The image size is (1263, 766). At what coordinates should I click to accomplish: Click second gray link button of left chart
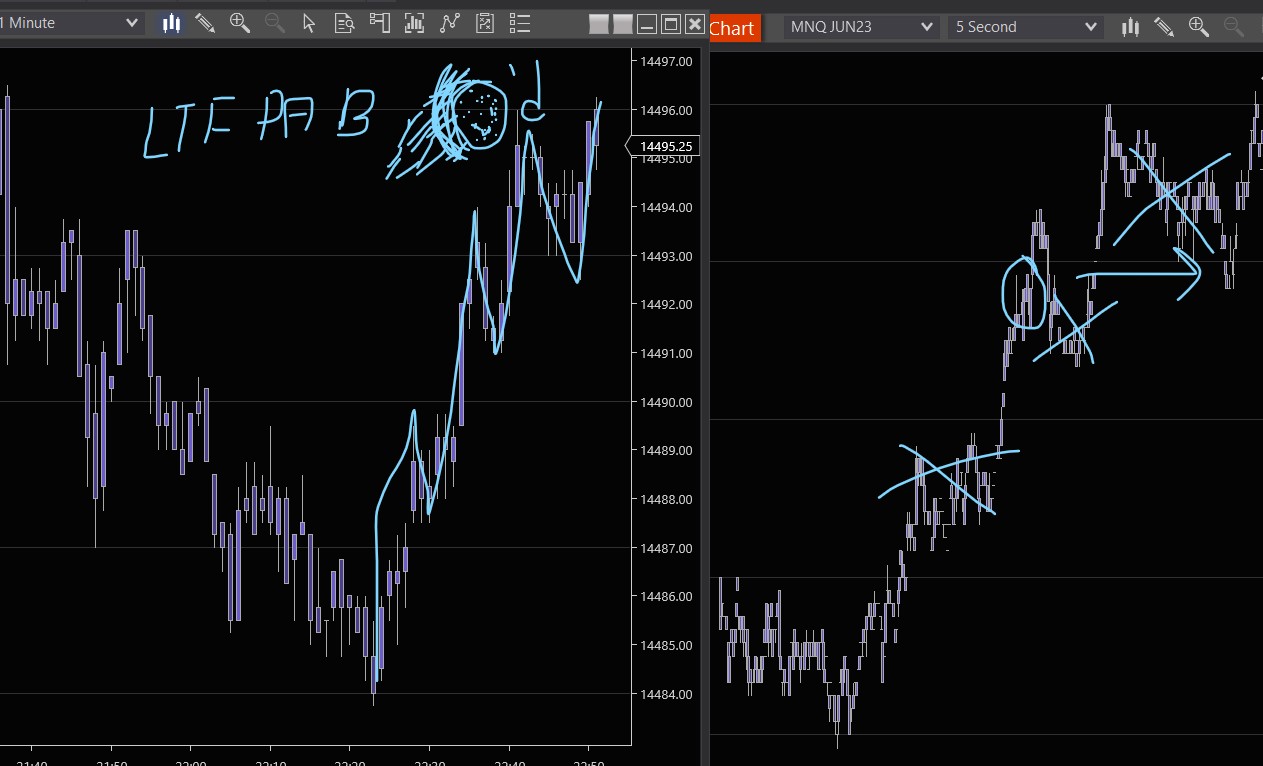622,24
